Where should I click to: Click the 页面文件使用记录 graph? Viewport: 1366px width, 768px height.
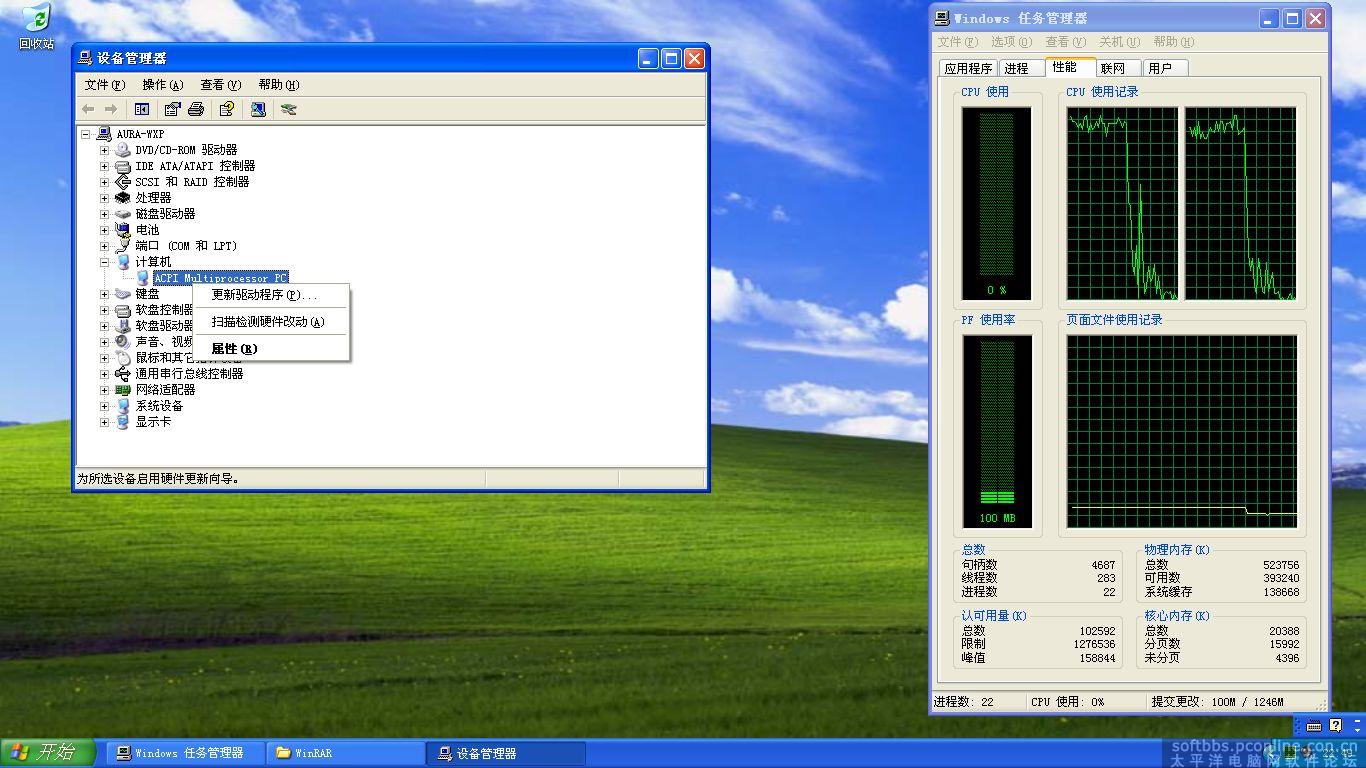coord(1182,431)
